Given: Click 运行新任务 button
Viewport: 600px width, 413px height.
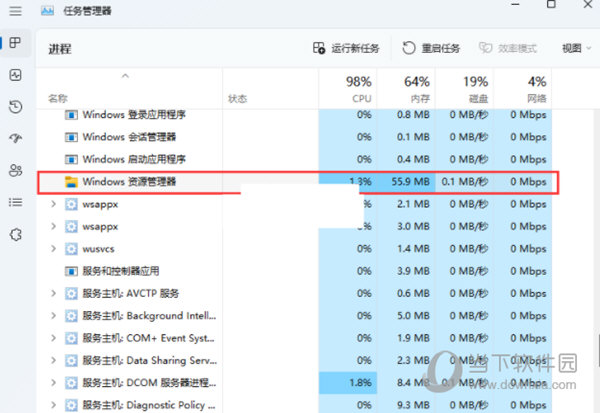Looking at the screenshot, I should [346, 48].
